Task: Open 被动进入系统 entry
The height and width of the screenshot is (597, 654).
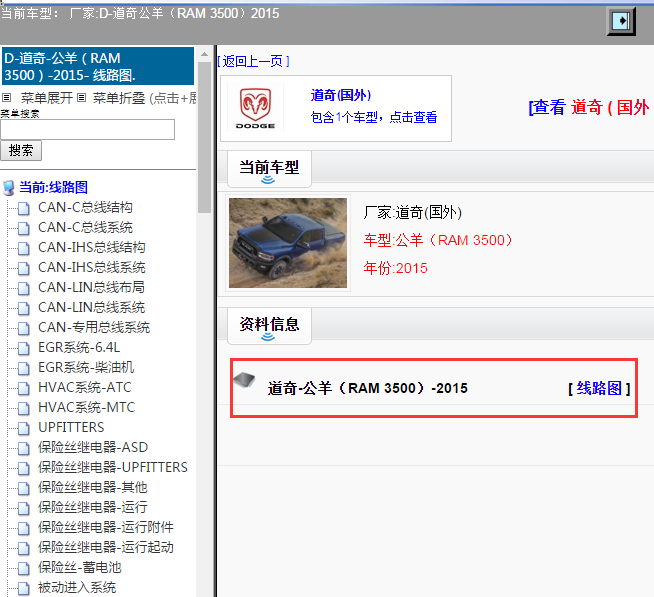Action: [x=77, y=588]
